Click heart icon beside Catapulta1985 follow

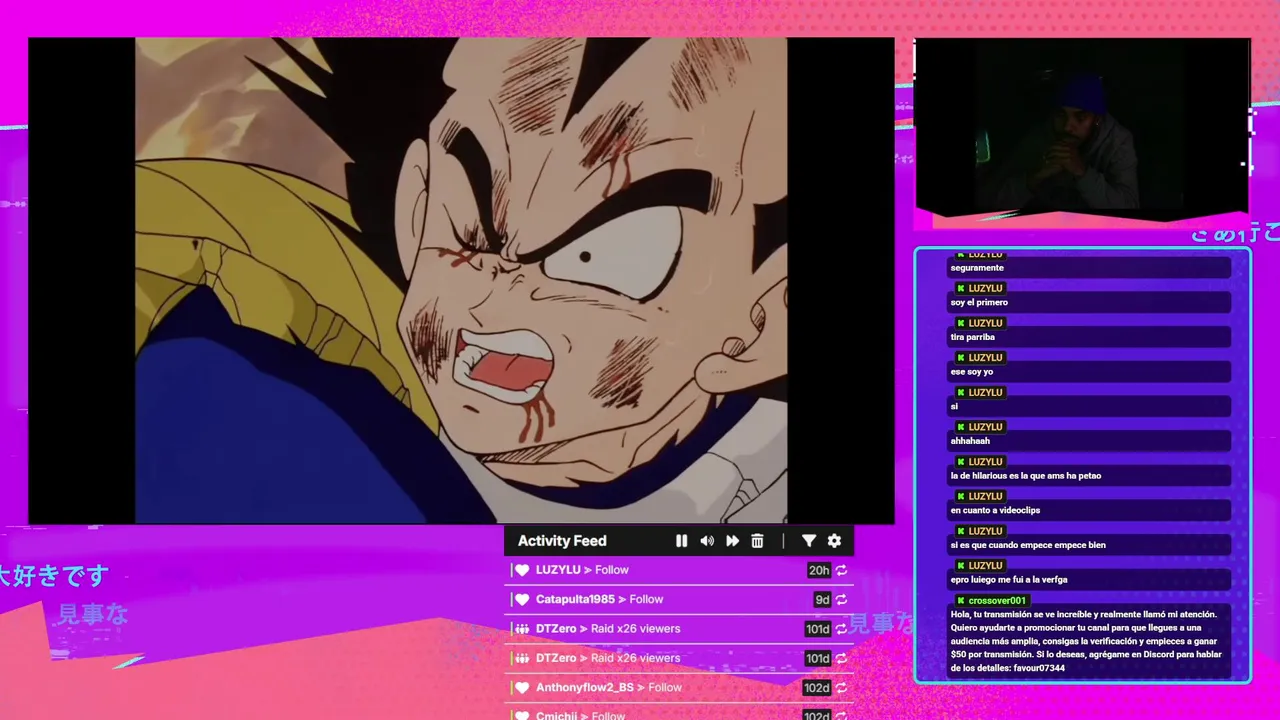pos(522,599)
